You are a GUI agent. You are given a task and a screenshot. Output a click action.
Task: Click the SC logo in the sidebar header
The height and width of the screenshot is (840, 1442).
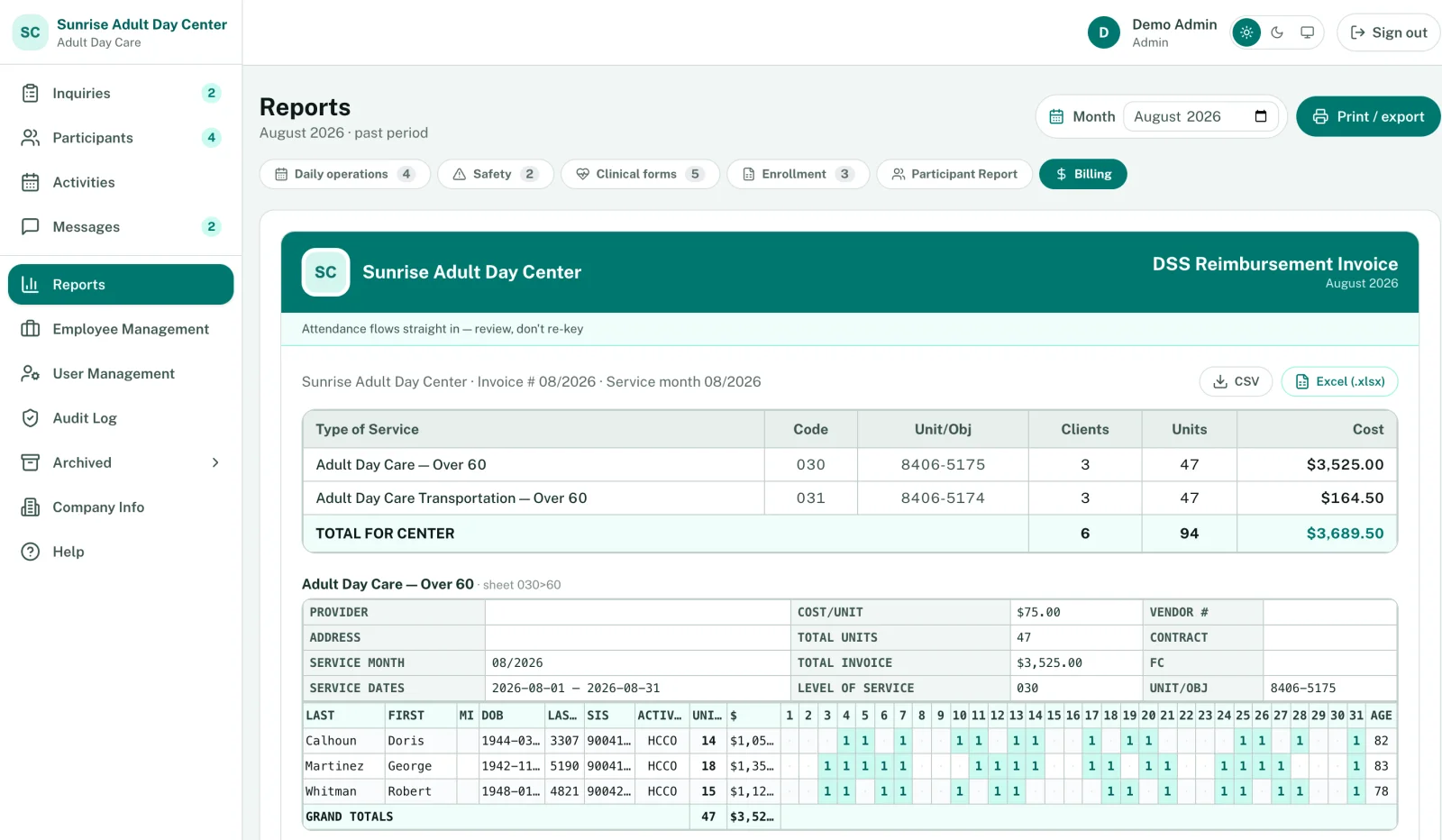tap(31, 32)
